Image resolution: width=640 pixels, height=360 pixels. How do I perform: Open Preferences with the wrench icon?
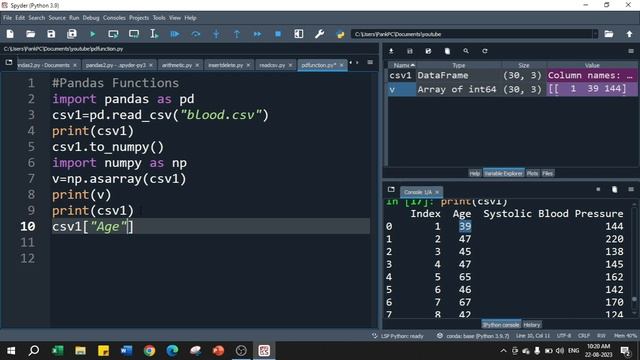[320, 34]
